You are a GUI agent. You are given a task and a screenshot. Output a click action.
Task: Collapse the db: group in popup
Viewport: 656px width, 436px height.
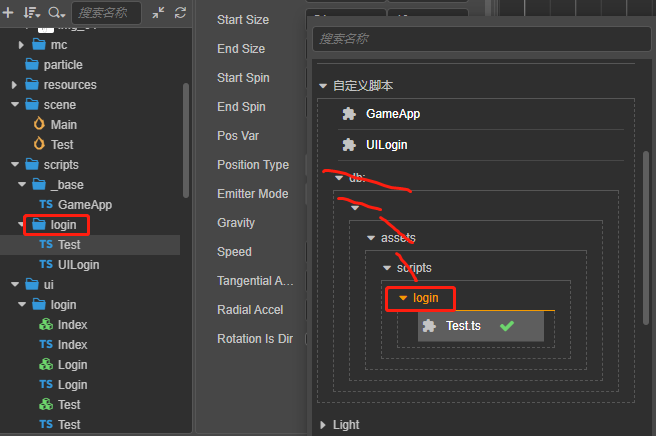[339, 178]
